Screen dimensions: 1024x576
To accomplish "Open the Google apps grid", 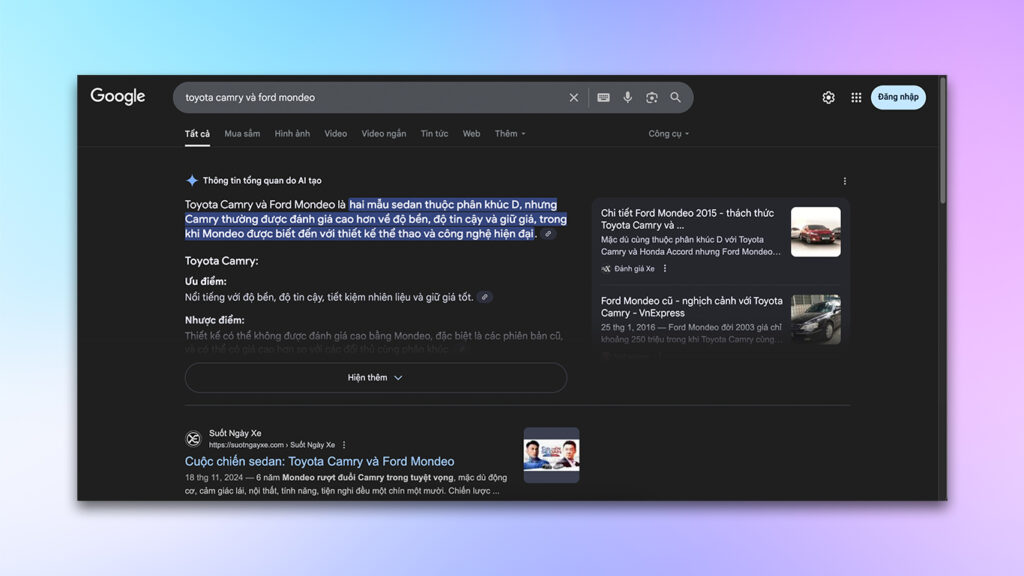I will [x=856, y=97].
